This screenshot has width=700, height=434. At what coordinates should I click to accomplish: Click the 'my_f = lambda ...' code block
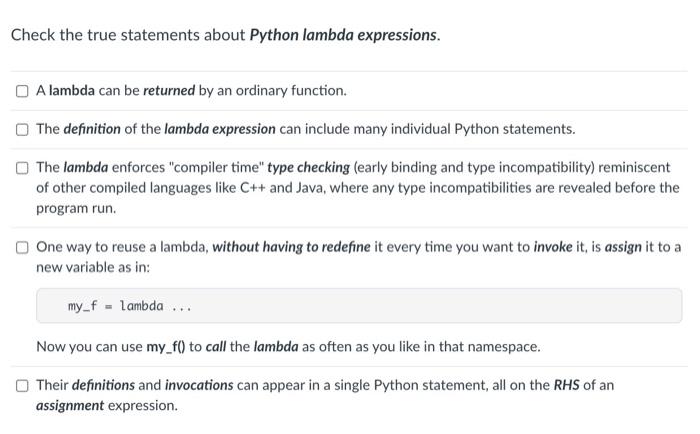tap(359, 306)
